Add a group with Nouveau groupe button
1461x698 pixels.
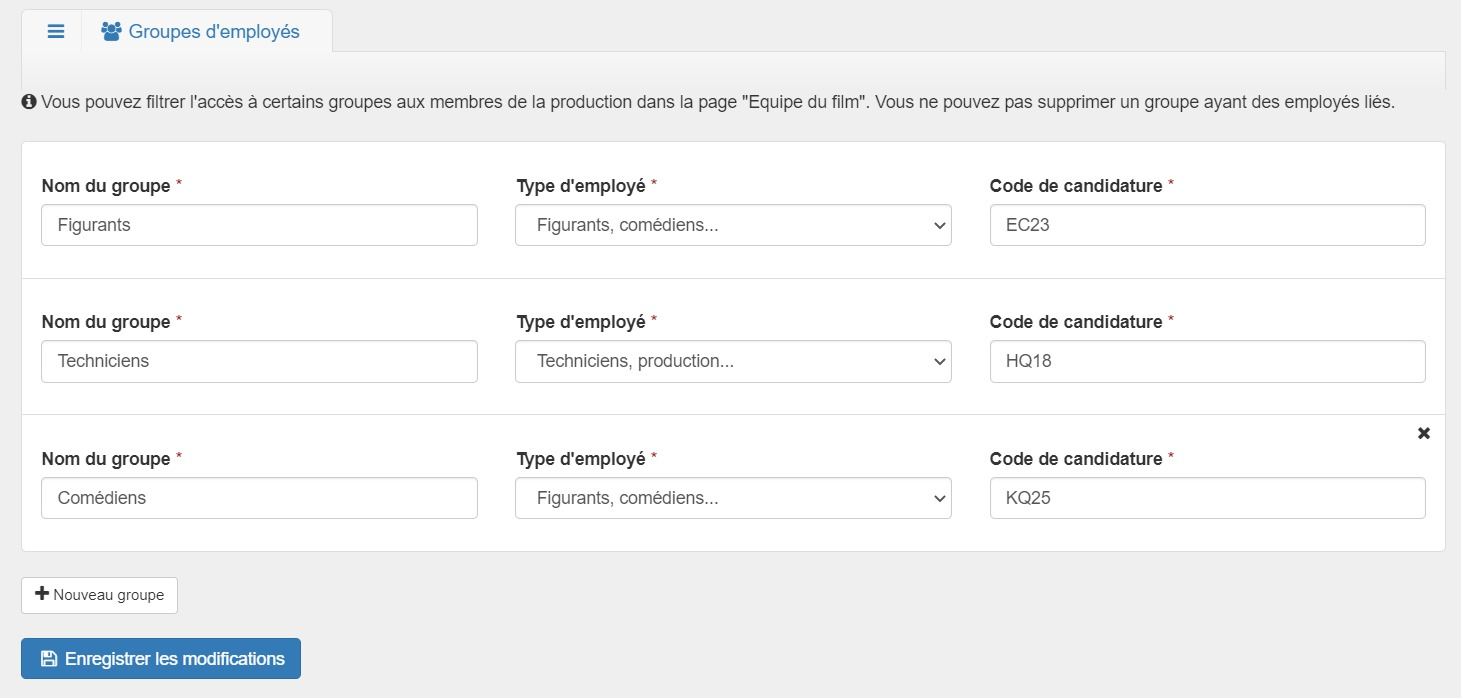point(99,595)
